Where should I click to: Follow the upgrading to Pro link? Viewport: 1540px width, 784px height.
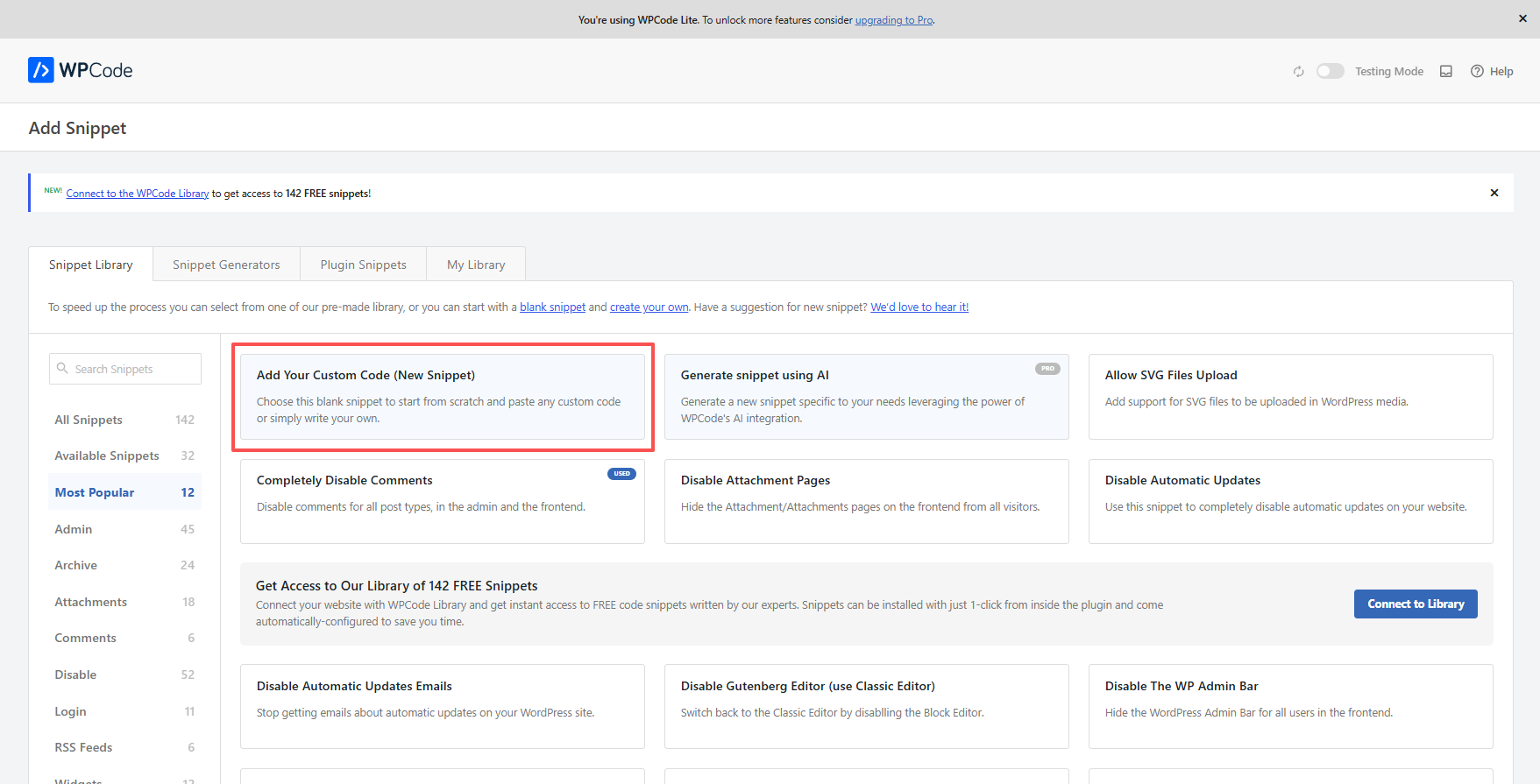[894, 20]
